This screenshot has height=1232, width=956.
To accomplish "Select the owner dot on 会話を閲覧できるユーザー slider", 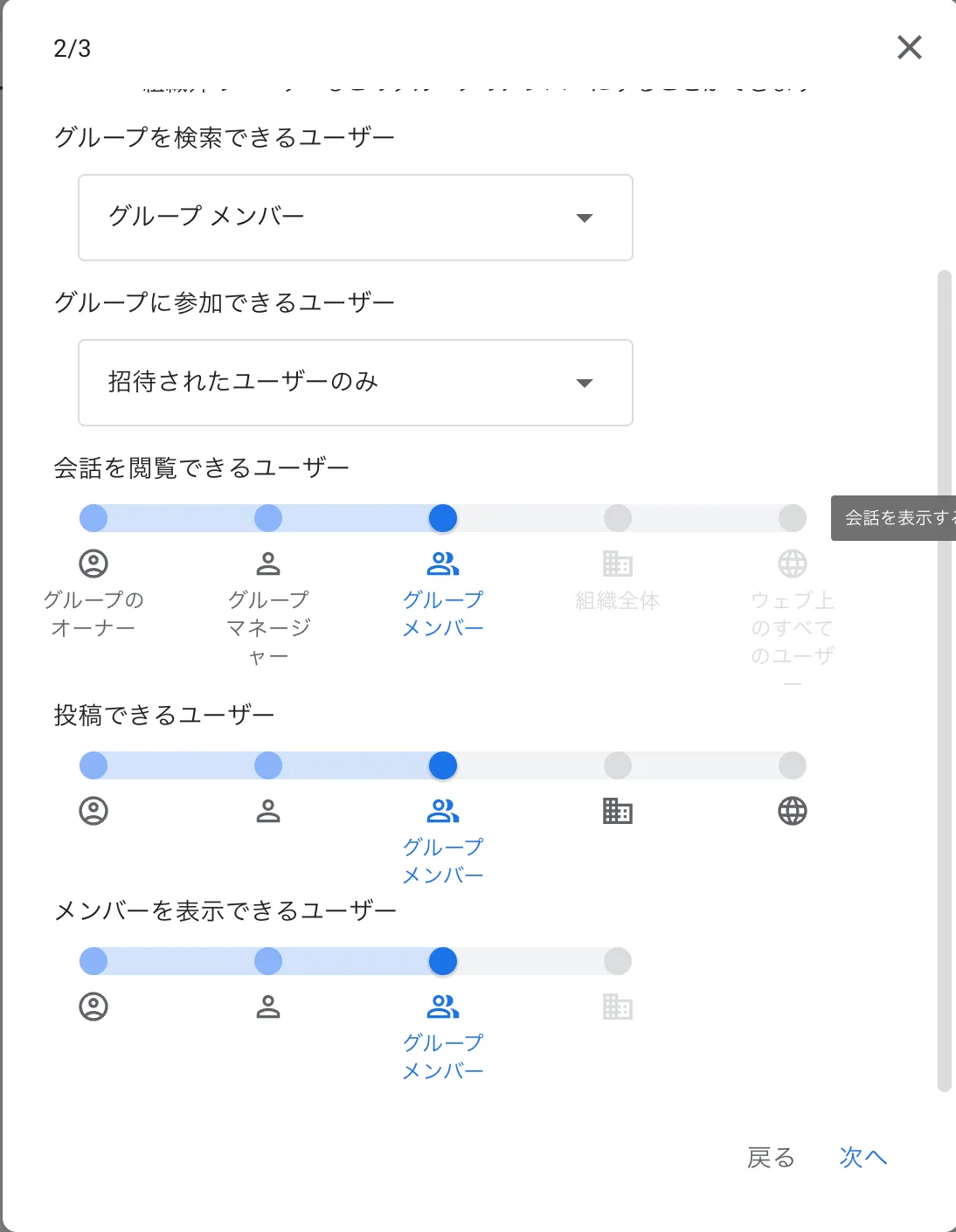I will tap(94, 518).
